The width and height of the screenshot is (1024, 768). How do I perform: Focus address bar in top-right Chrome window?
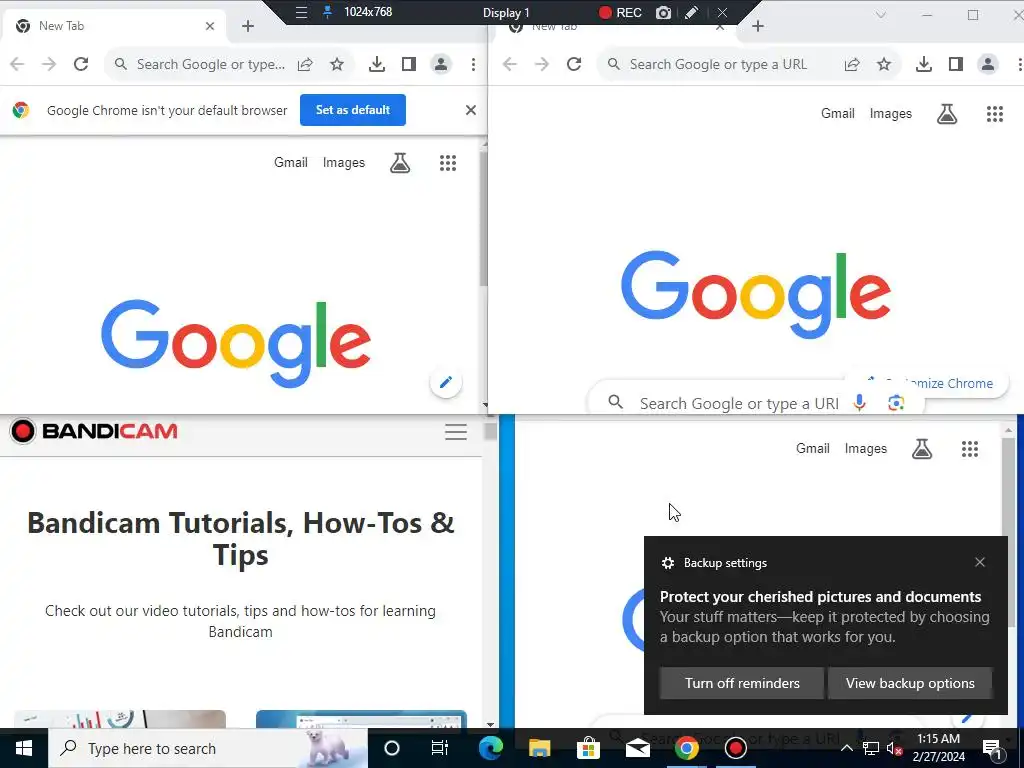(718, 64)
